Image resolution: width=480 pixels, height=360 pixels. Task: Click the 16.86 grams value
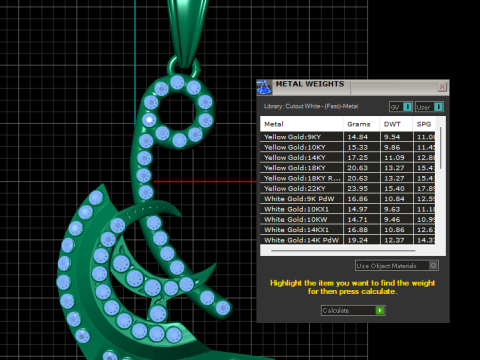coord(357,199)
